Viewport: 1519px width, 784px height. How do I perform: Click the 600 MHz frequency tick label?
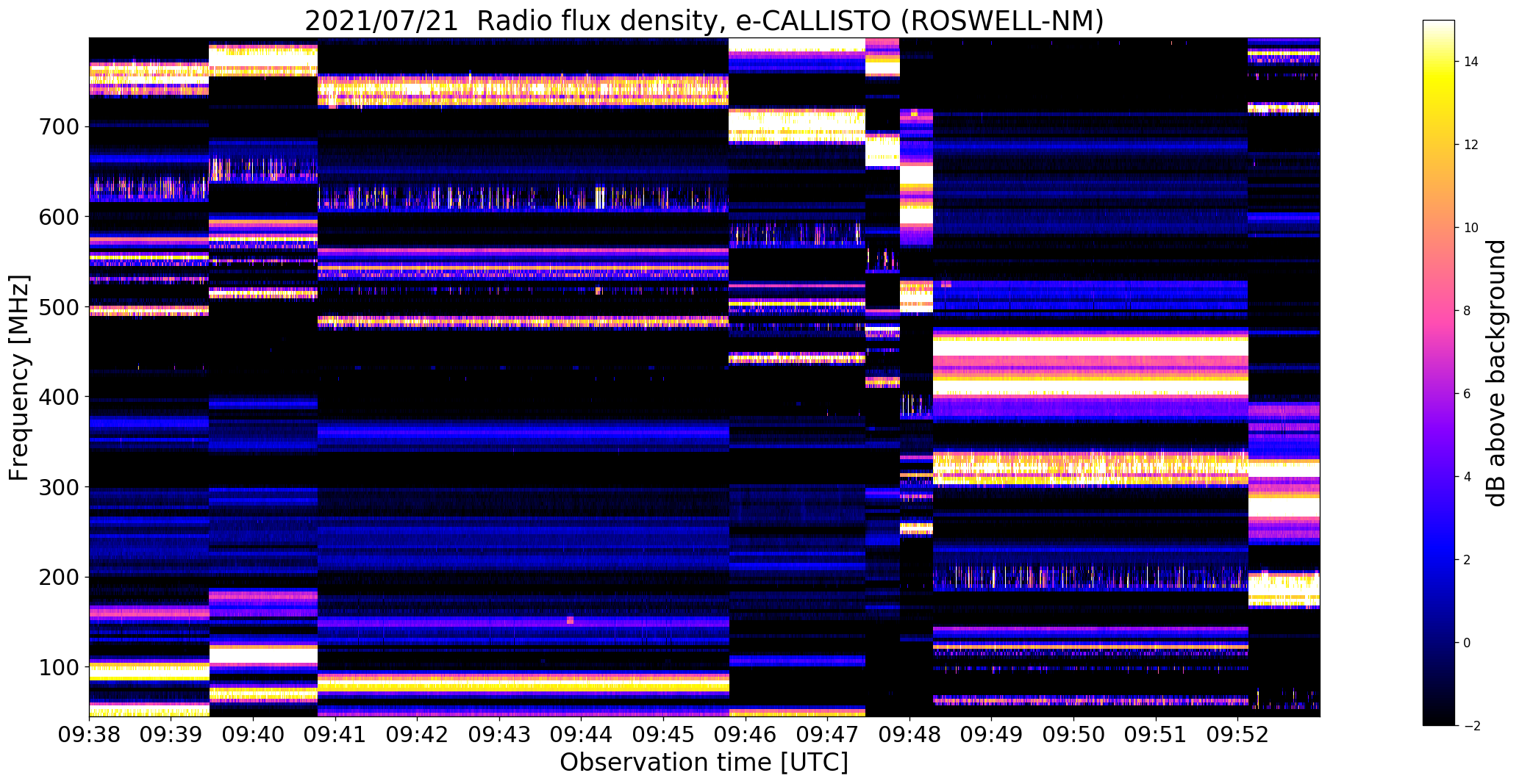(x=57, y=217)
